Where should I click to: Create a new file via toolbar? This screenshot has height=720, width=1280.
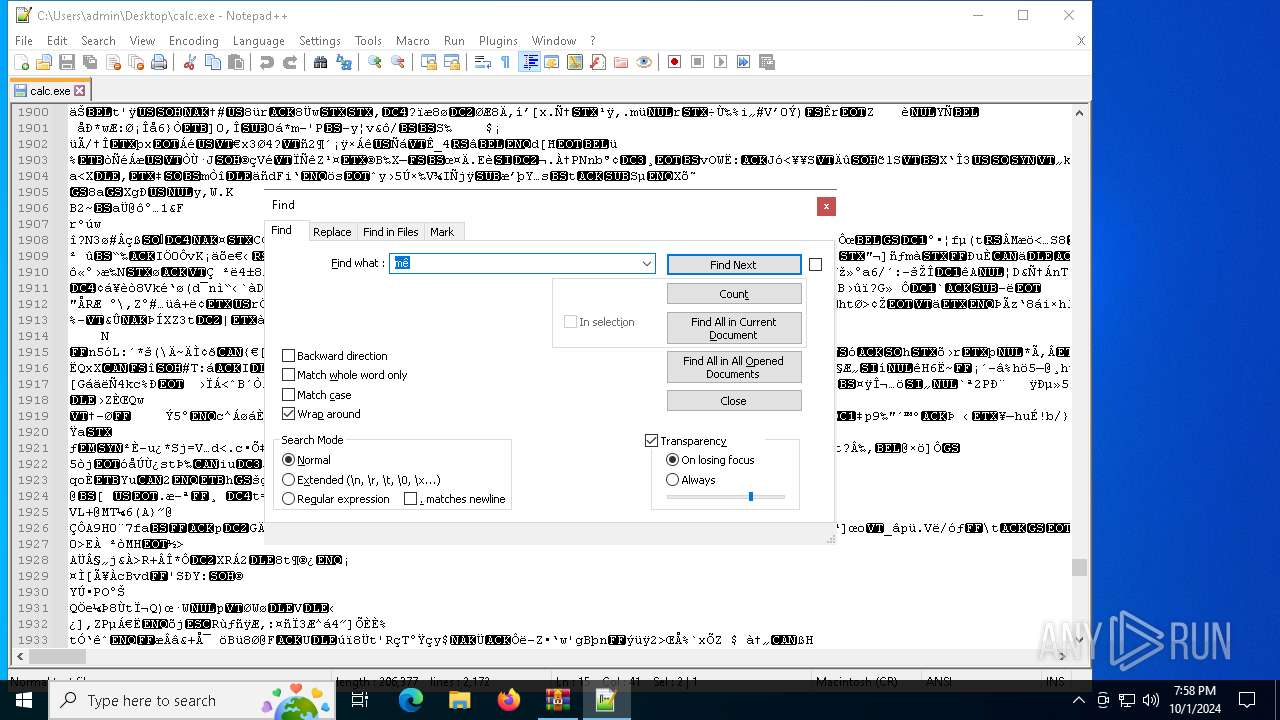coord(21,62)
